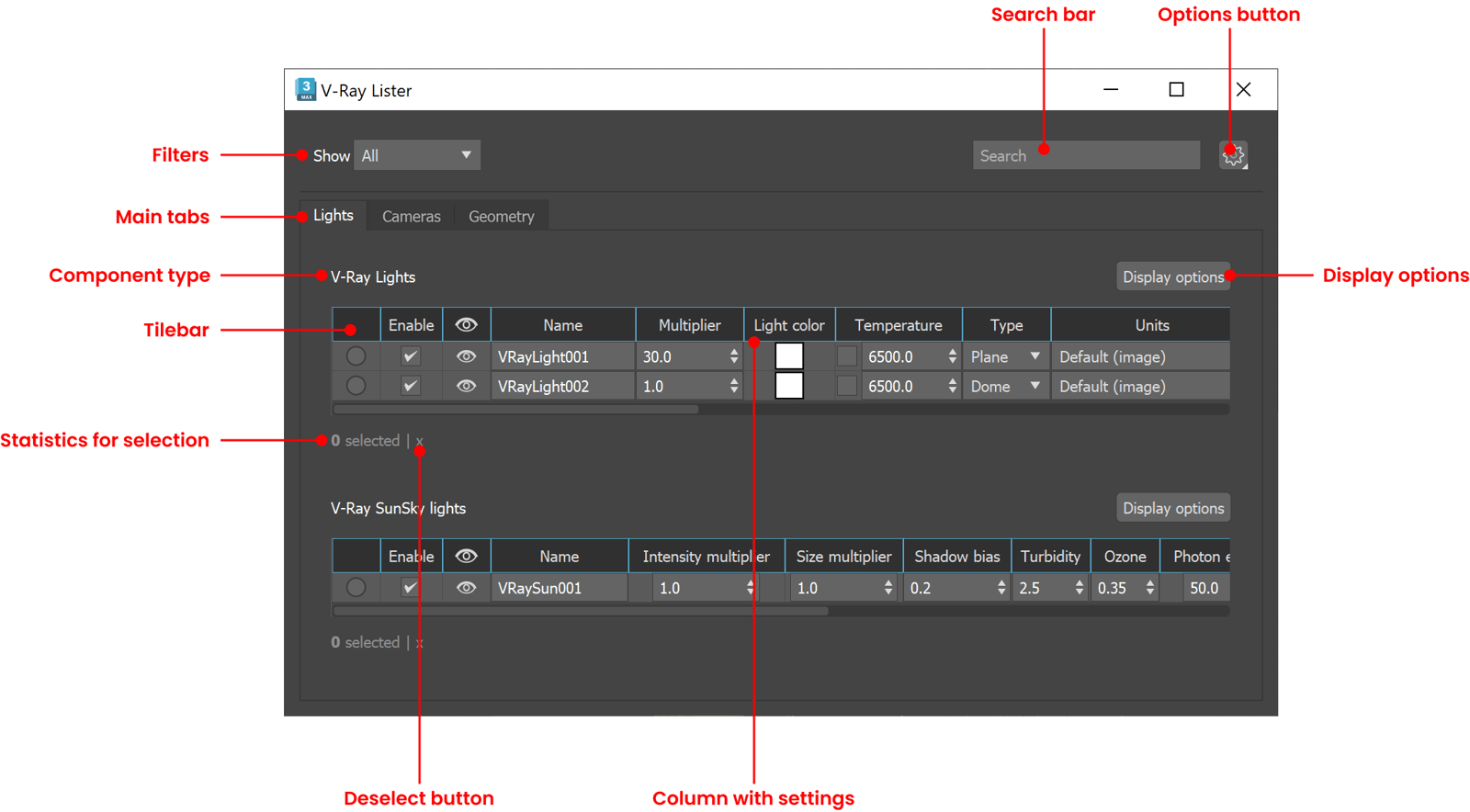The image size is (1470, 812).
Task: Enable temperature checkbox for VRayLight002
Action: (847, 387)
